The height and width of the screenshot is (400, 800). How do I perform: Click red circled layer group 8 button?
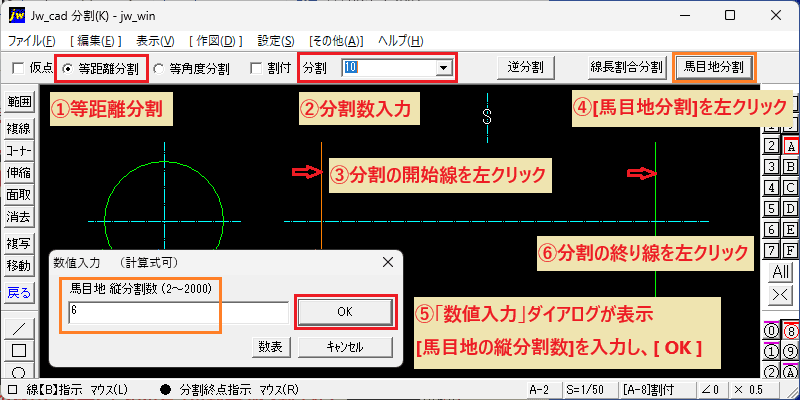click(791, 331)
